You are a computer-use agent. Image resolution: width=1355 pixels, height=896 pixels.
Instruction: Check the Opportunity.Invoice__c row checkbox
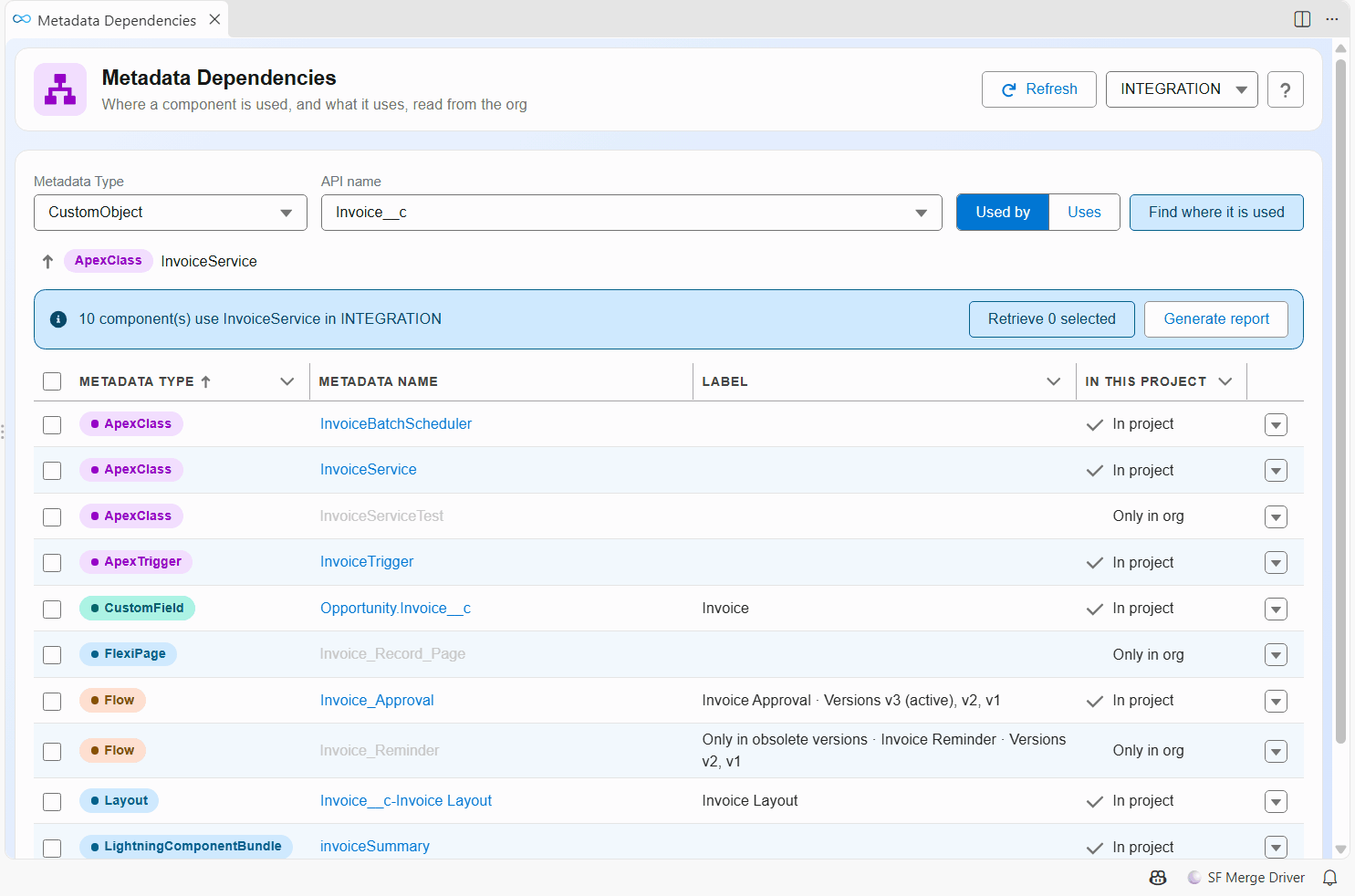52,609
